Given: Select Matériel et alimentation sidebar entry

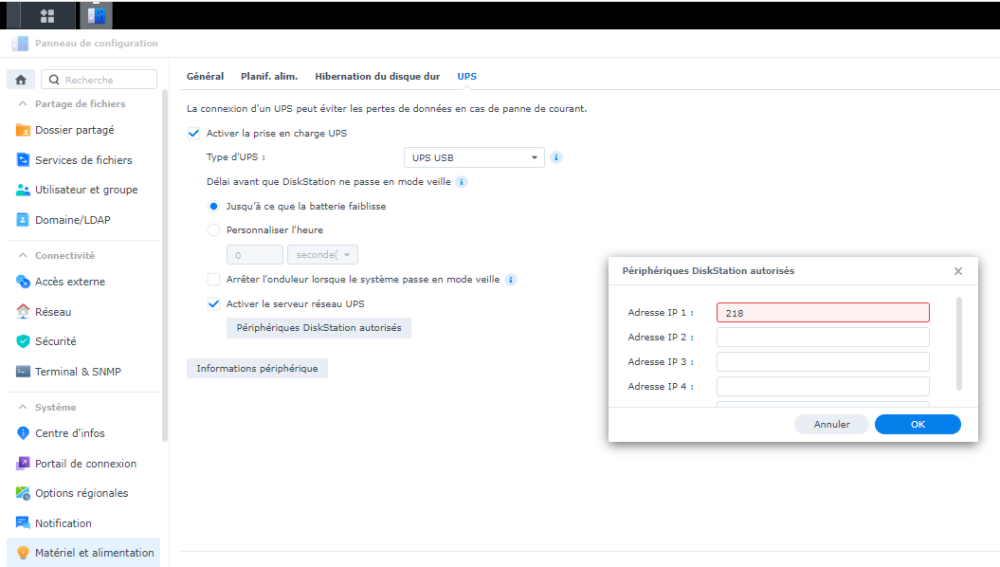Looking at the screenshot, I should (84, 552).
